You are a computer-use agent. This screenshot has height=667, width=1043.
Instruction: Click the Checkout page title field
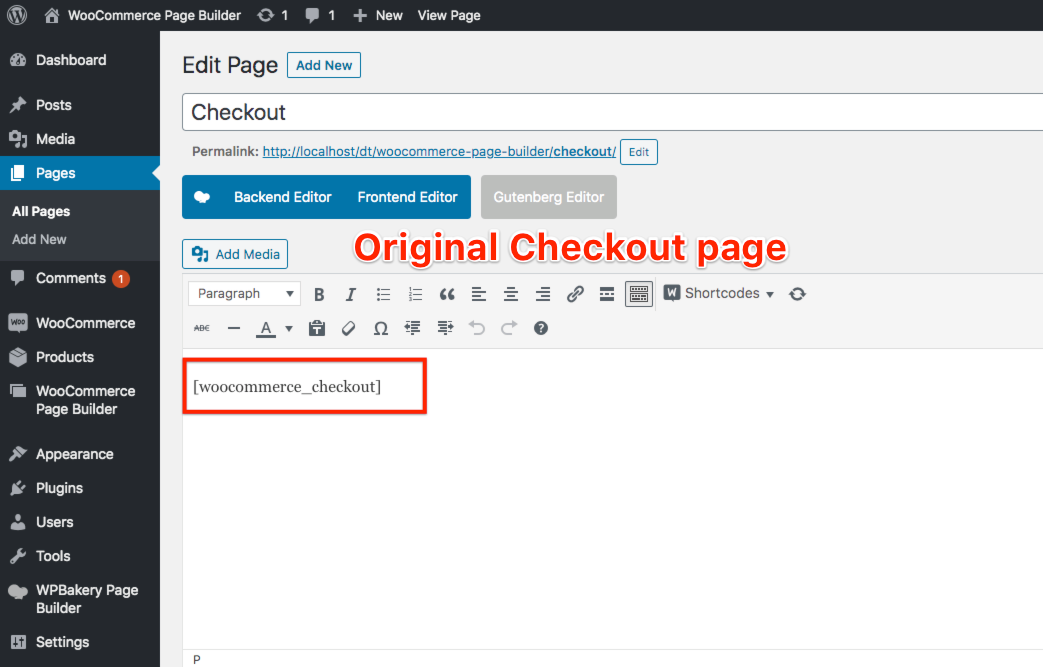[612, 112]
